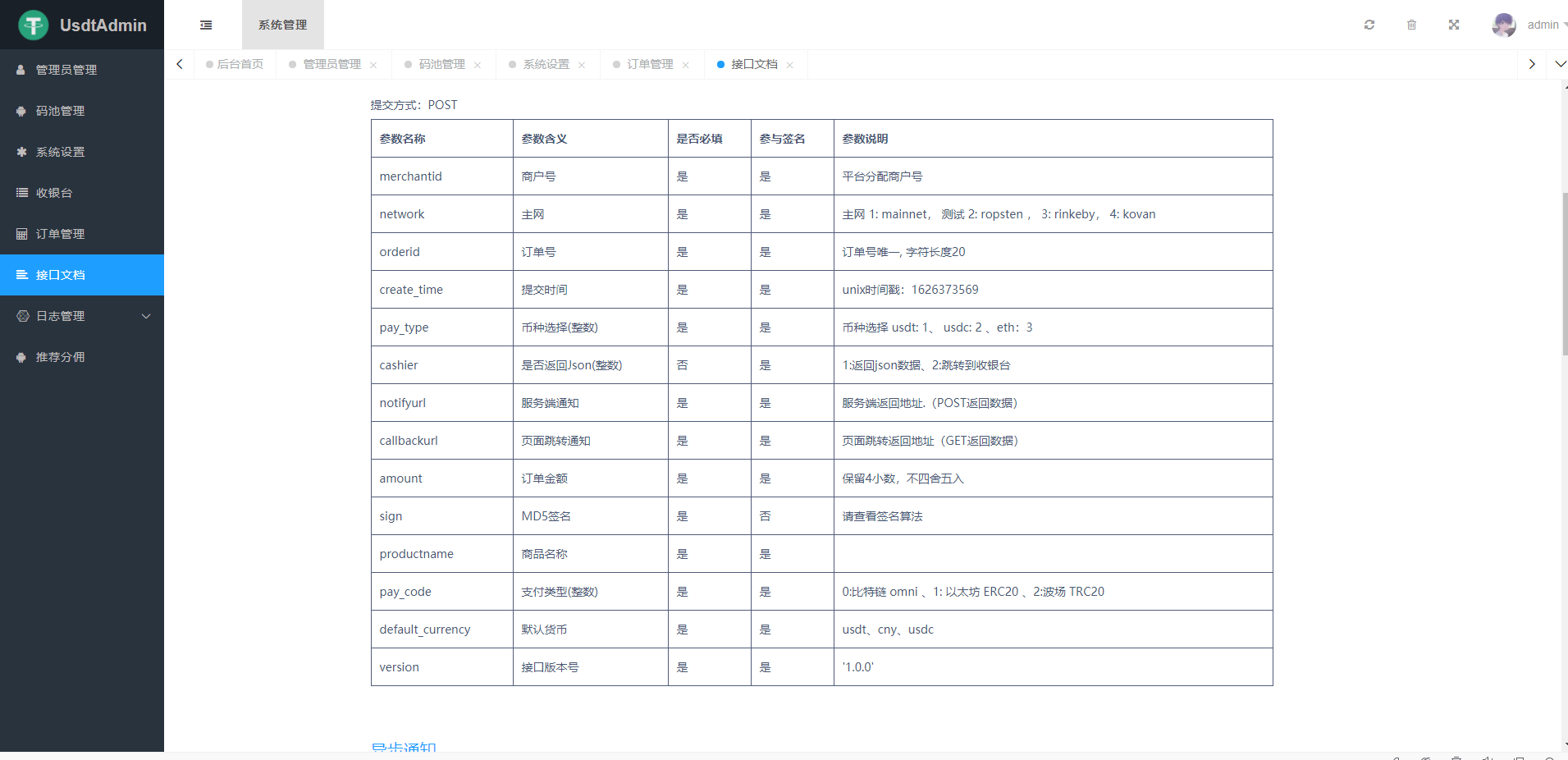
Task: Switch to the 后台首页 tab
Action: [235, 64]
